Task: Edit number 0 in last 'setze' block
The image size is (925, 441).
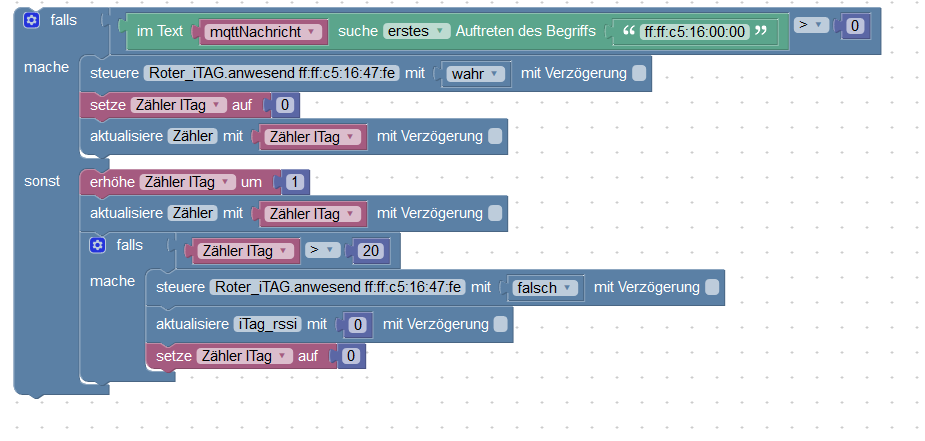Action: [x=351, y=356]
